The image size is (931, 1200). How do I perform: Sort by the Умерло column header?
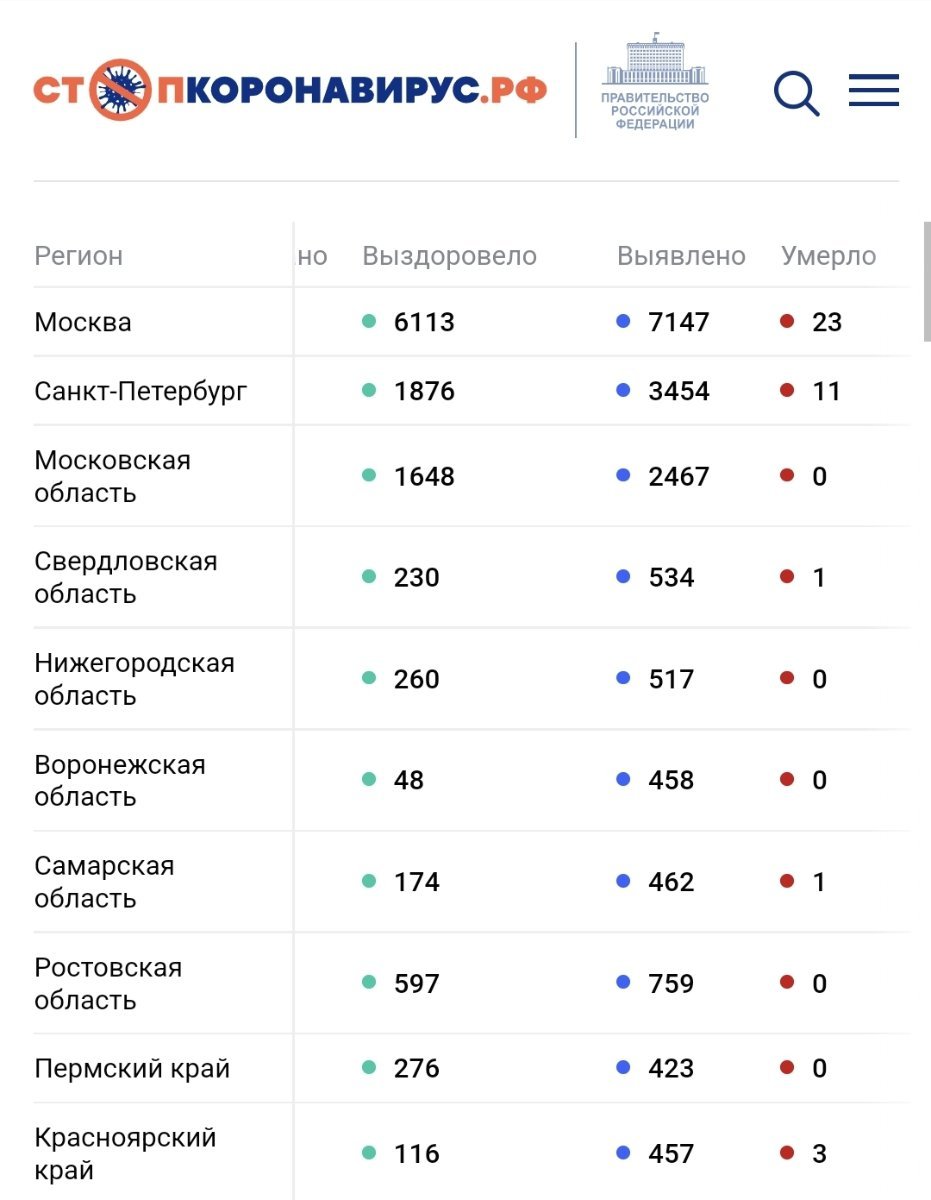click(x=828, y=256)
